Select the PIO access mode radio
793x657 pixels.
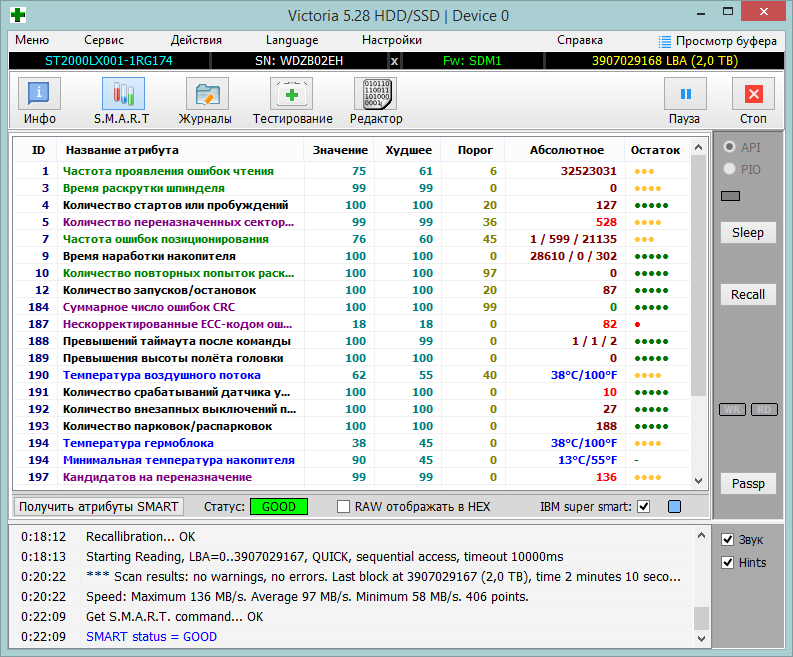click(x=729, y=169)
